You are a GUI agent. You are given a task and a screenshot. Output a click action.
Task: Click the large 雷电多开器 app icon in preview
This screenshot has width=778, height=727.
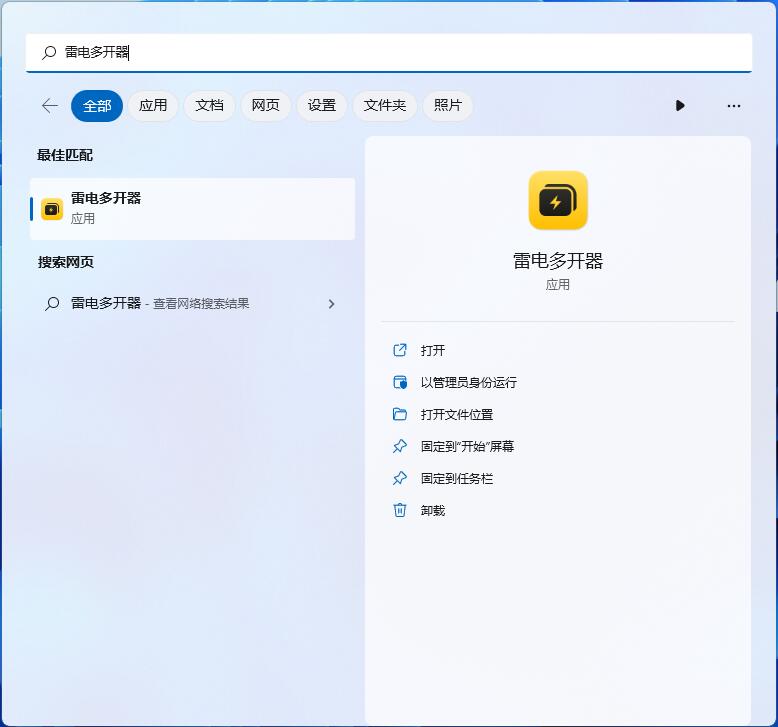pos(558,200)
